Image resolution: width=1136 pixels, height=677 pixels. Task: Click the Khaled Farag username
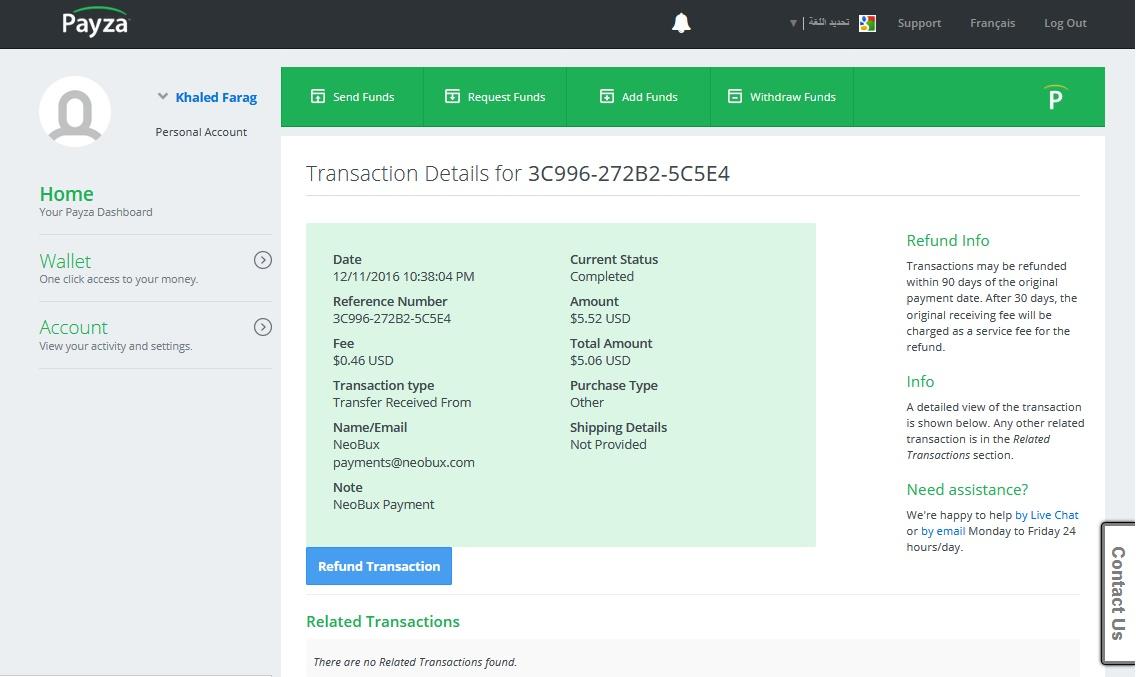(x=216, y=97)
